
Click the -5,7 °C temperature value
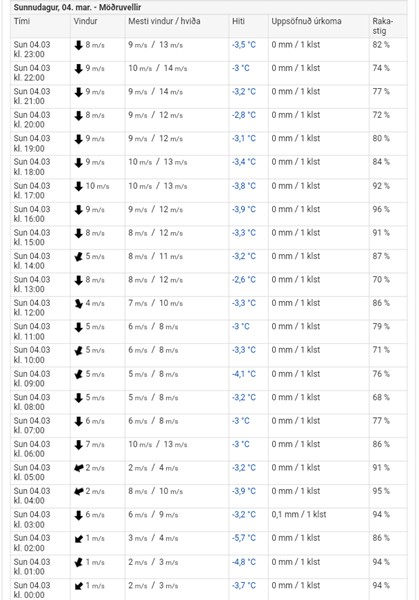click(244, 538)
